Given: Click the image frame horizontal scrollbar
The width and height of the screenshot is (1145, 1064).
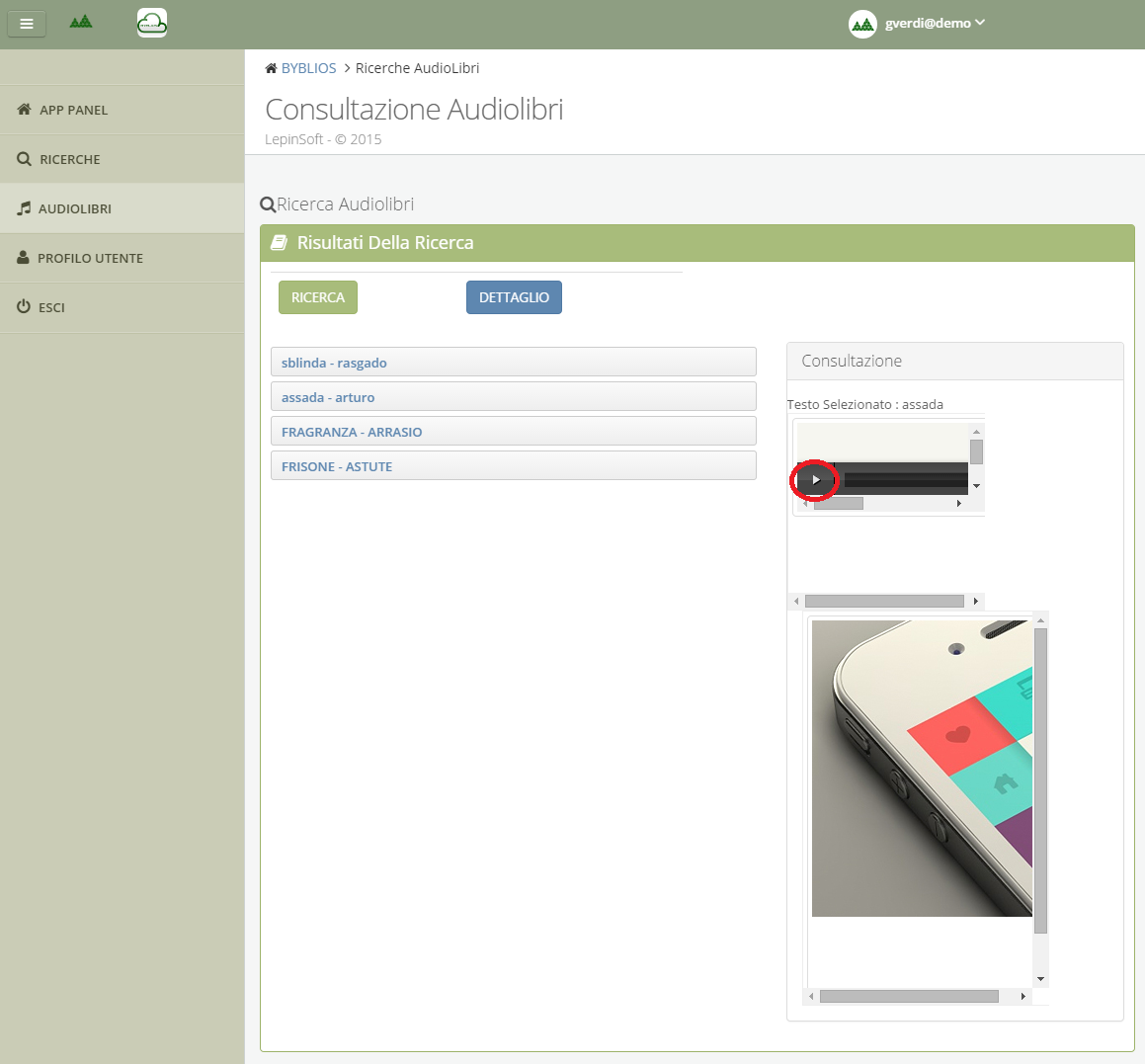Looking at the screenshot, I should click(x=909, y=996).
